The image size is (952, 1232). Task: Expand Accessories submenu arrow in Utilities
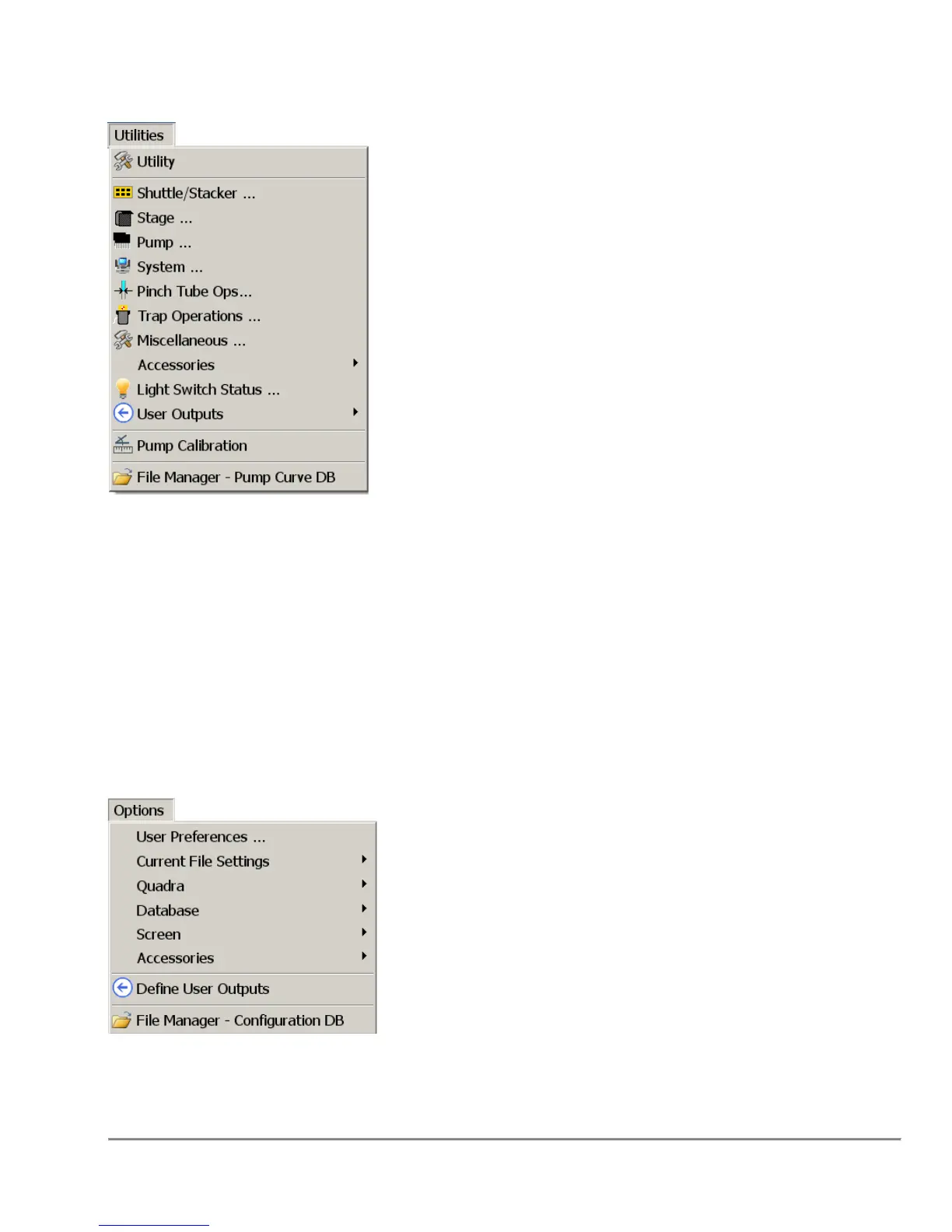(355, 363)
